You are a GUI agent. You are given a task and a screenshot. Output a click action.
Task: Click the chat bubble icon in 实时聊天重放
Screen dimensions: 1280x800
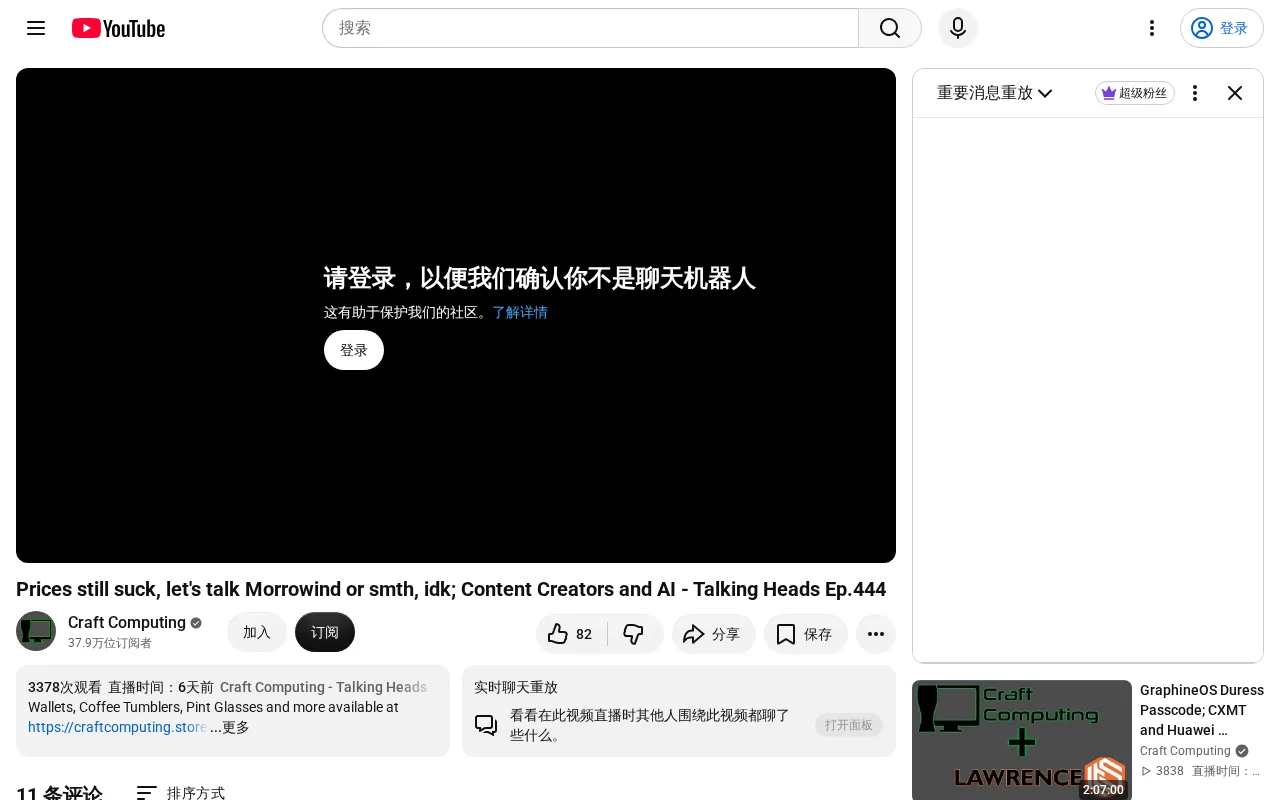point(486,725)
